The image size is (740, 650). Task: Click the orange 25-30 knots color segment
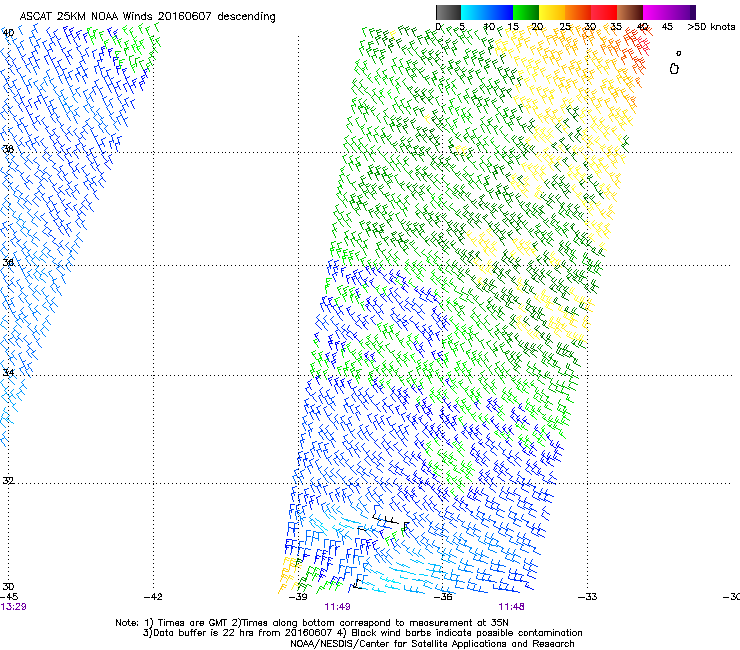coord(578,12)
